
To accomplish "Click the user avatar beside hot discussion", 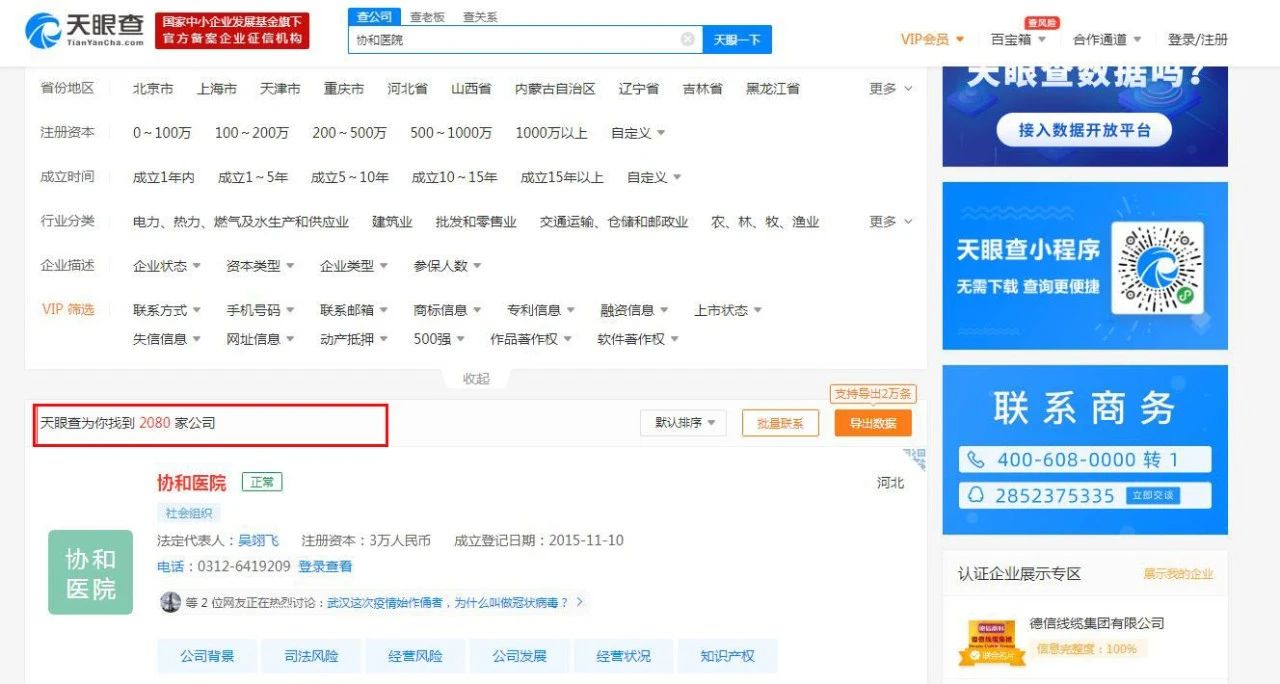I will coord(170,602).
